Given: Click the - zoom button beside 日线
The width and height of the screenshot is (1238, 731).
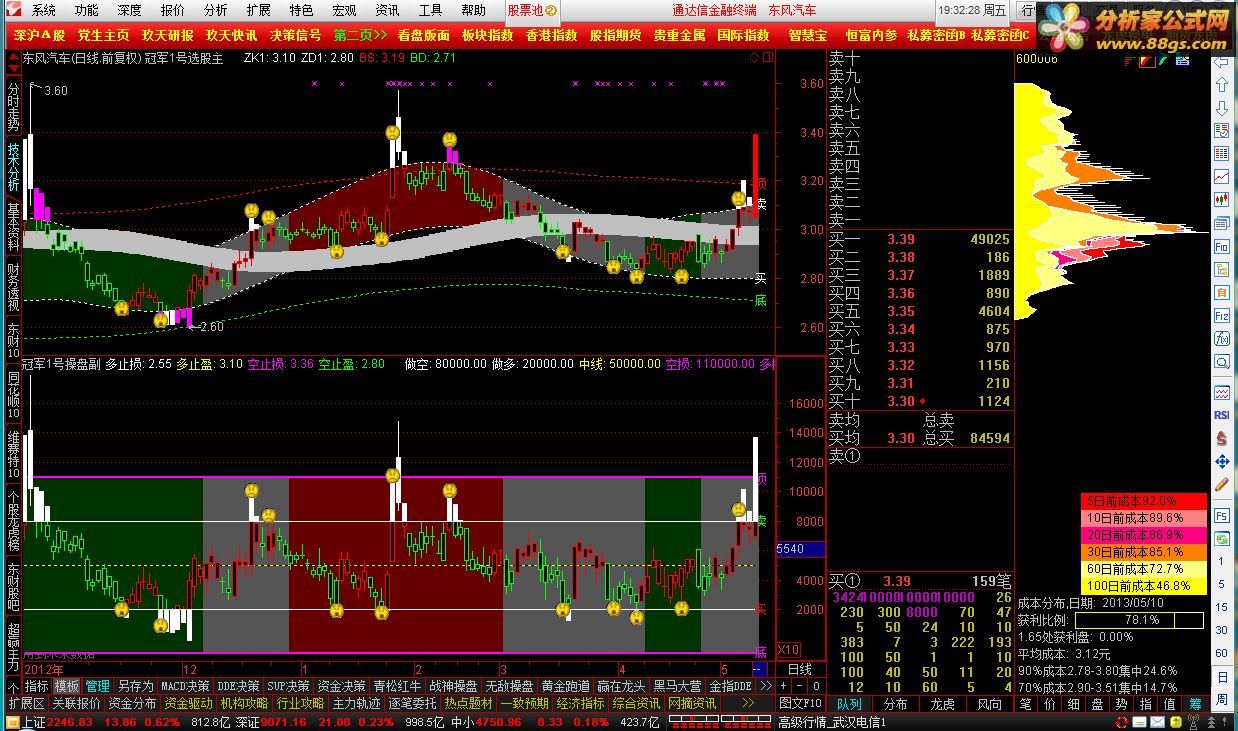Looking at the screenshot, I should 798,686.
